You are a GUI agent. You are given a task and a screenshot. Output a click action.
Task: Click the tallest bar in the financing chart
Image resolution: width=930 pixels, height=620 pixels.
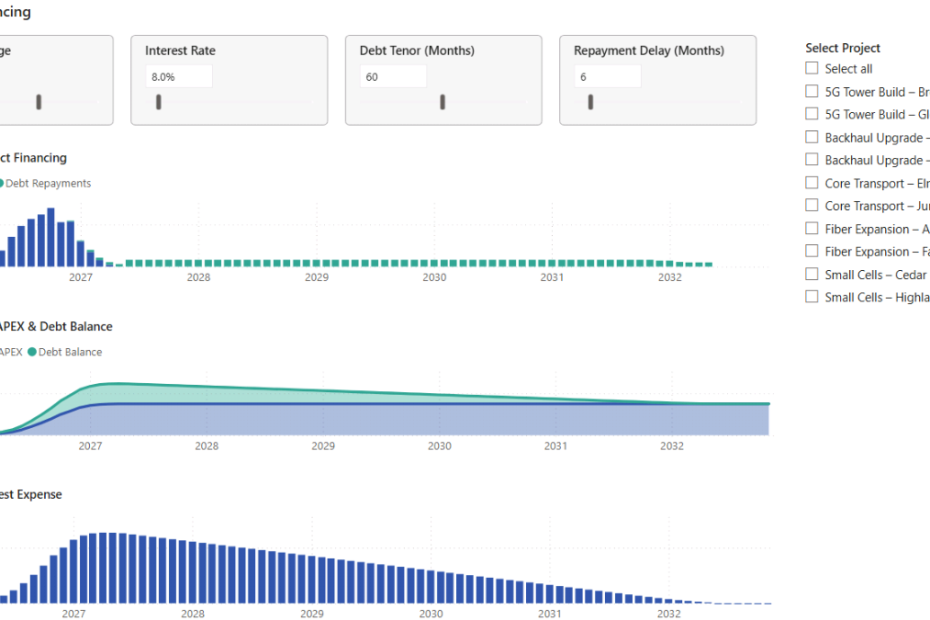point(50,235)
